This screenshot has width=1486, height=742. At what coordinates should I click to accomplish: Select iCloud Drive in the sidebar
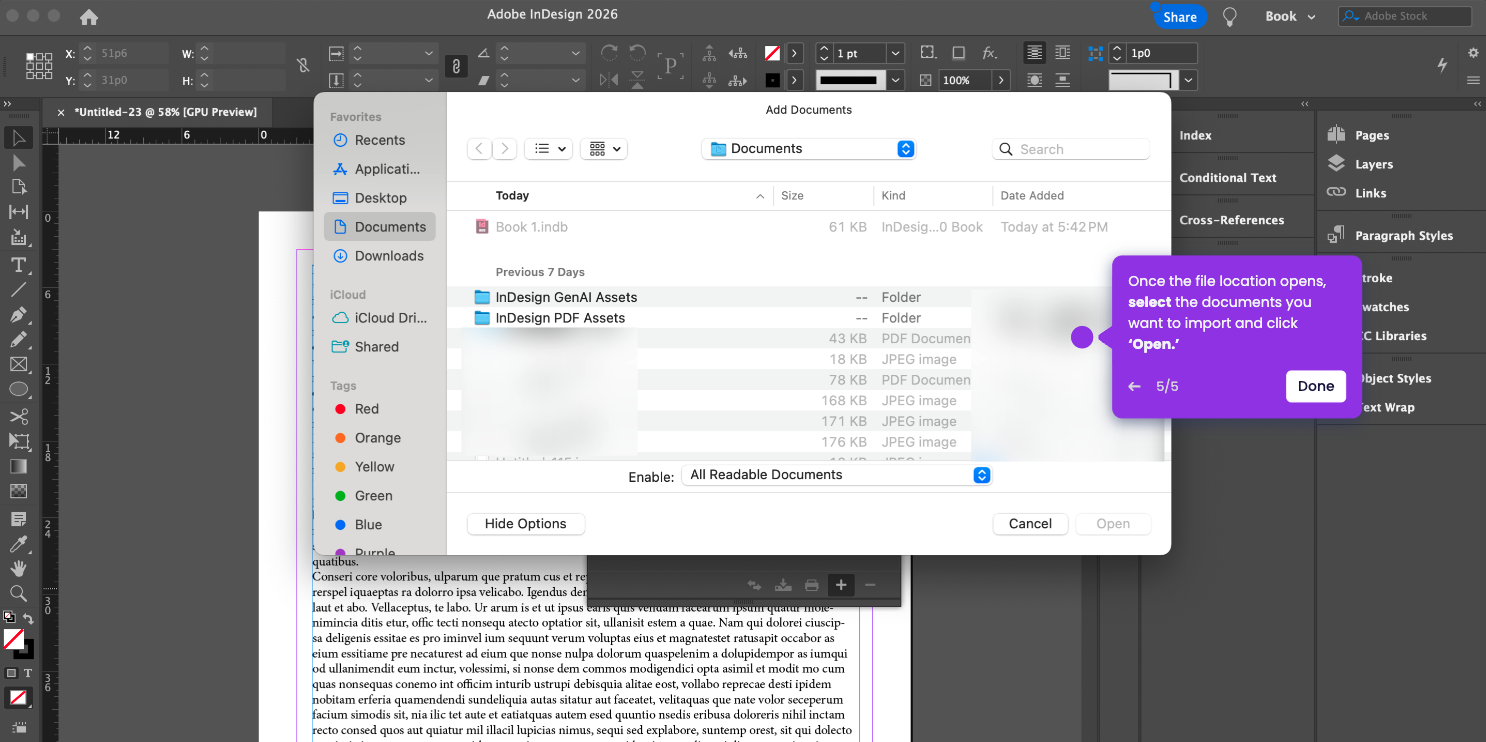379,318
